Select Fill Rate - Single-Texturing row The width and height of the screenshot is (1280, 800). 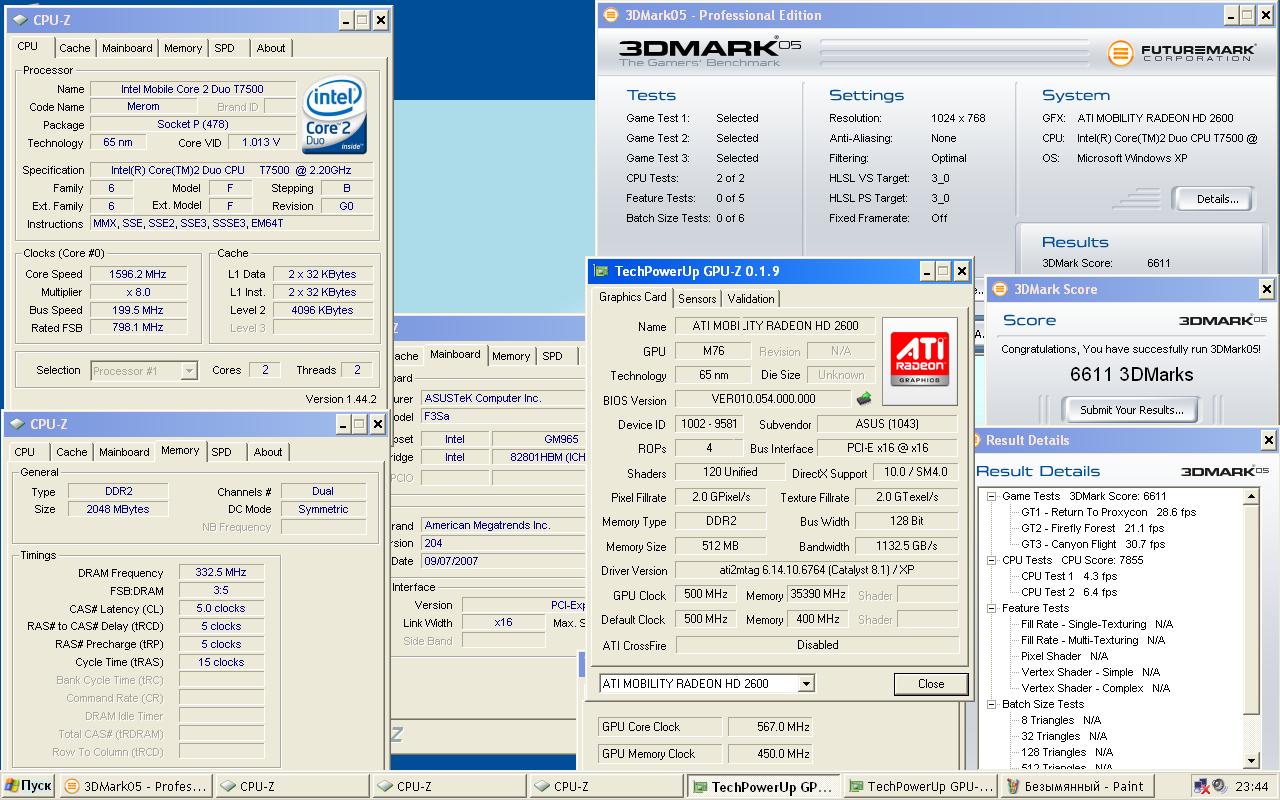click(1097, 624)
